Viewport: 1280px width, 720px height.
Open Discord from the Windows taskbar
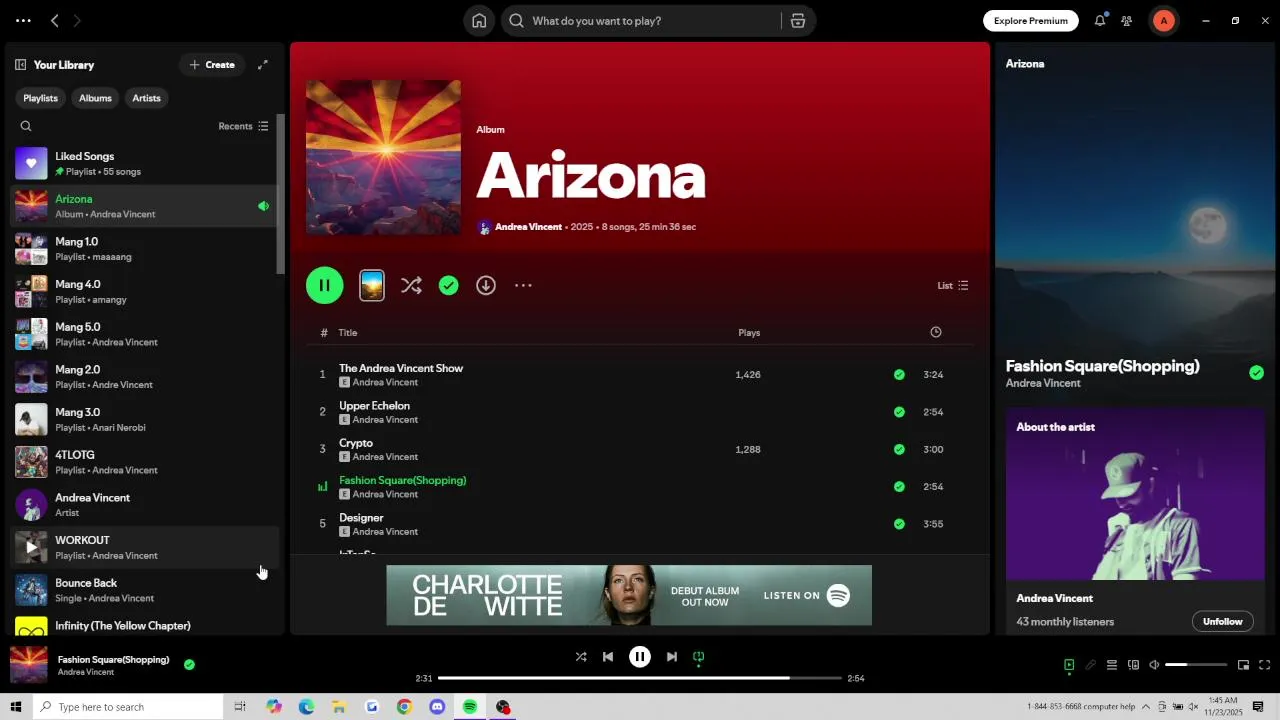(437, 707)
